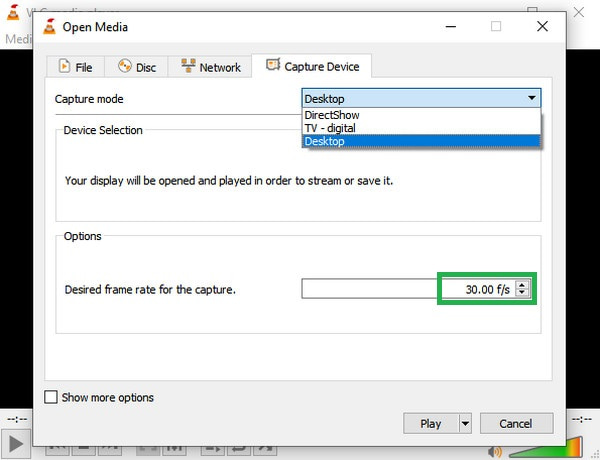Decrease frame rate with the down arrow

[x=522, y=293]
